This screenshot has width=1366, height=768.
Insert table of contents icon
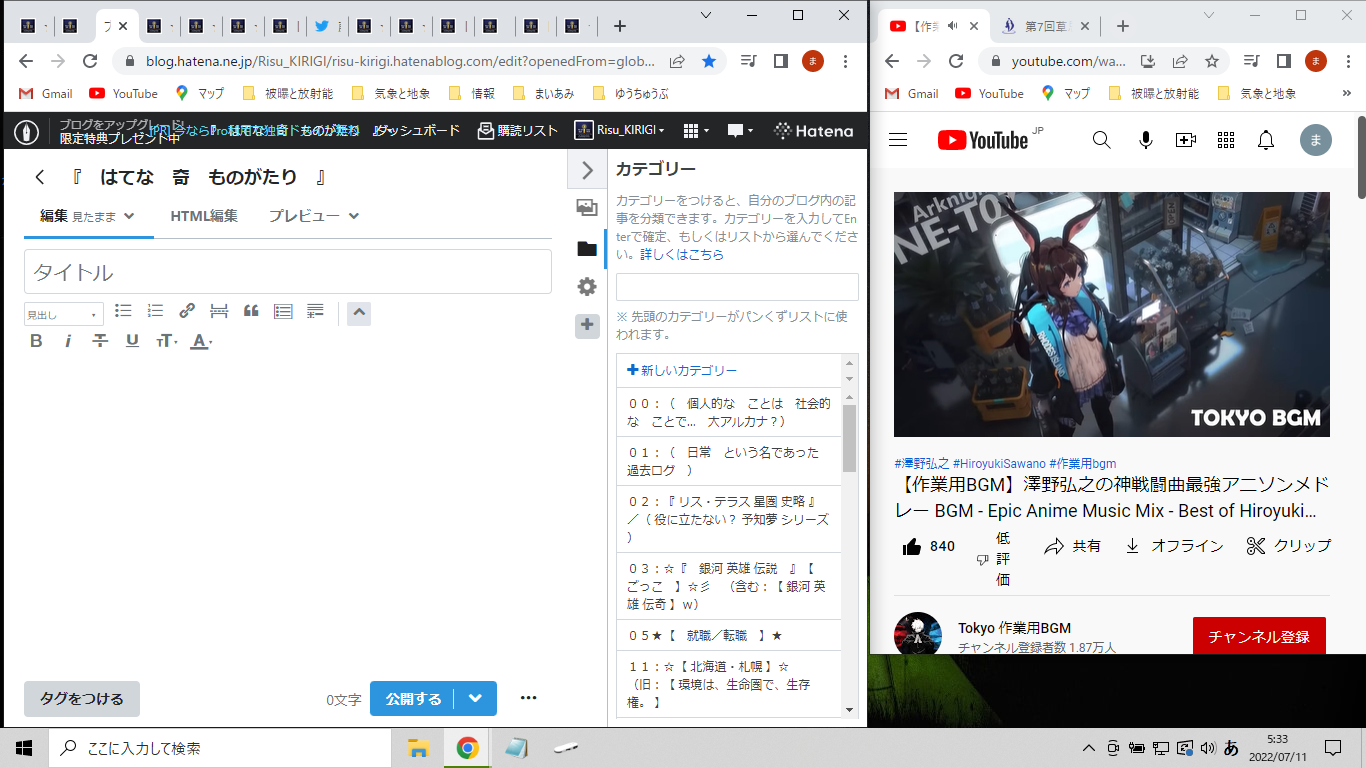tap(283, 311)
